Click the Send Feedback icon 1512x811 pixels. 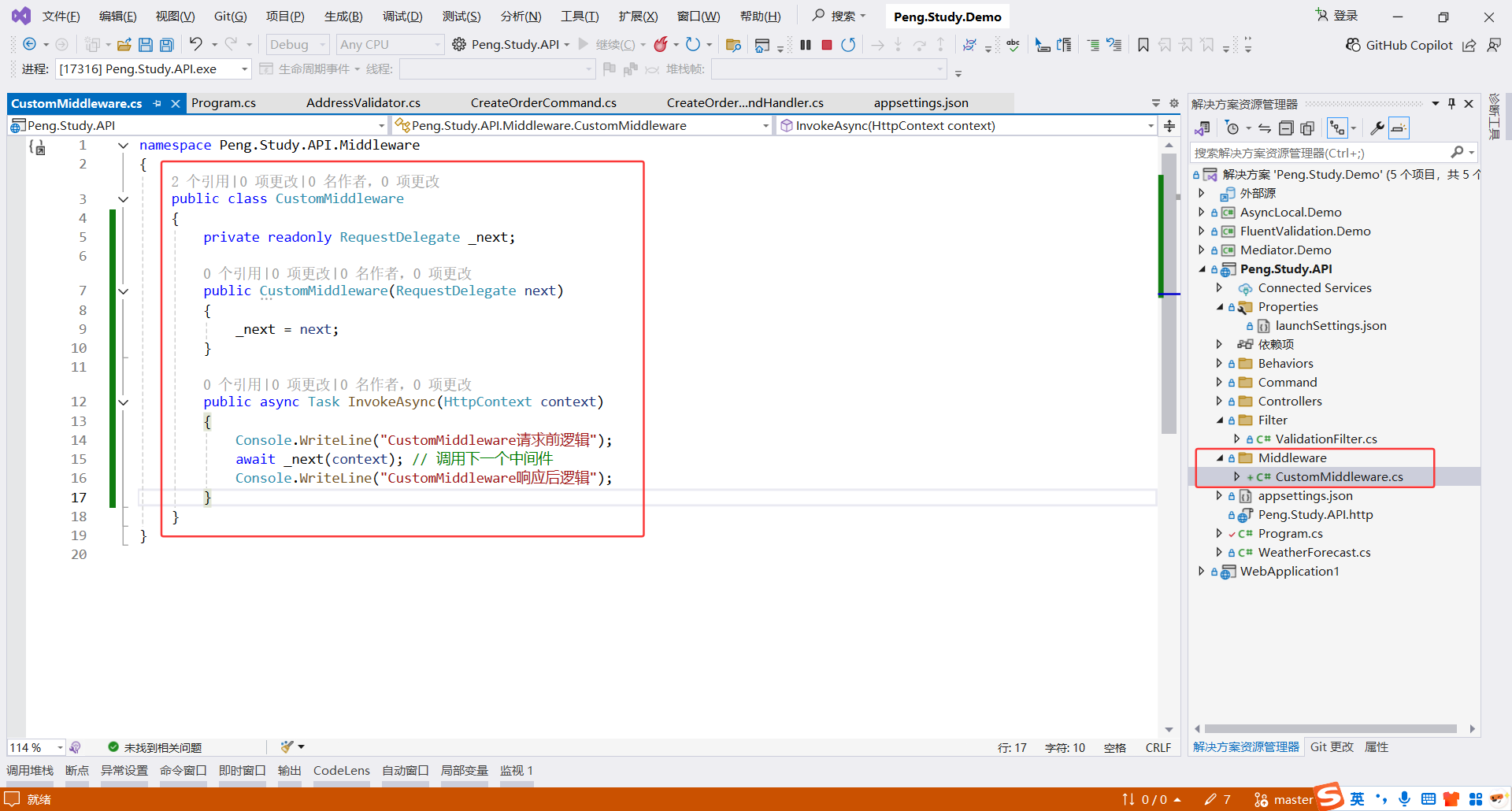click(1494, 45)
